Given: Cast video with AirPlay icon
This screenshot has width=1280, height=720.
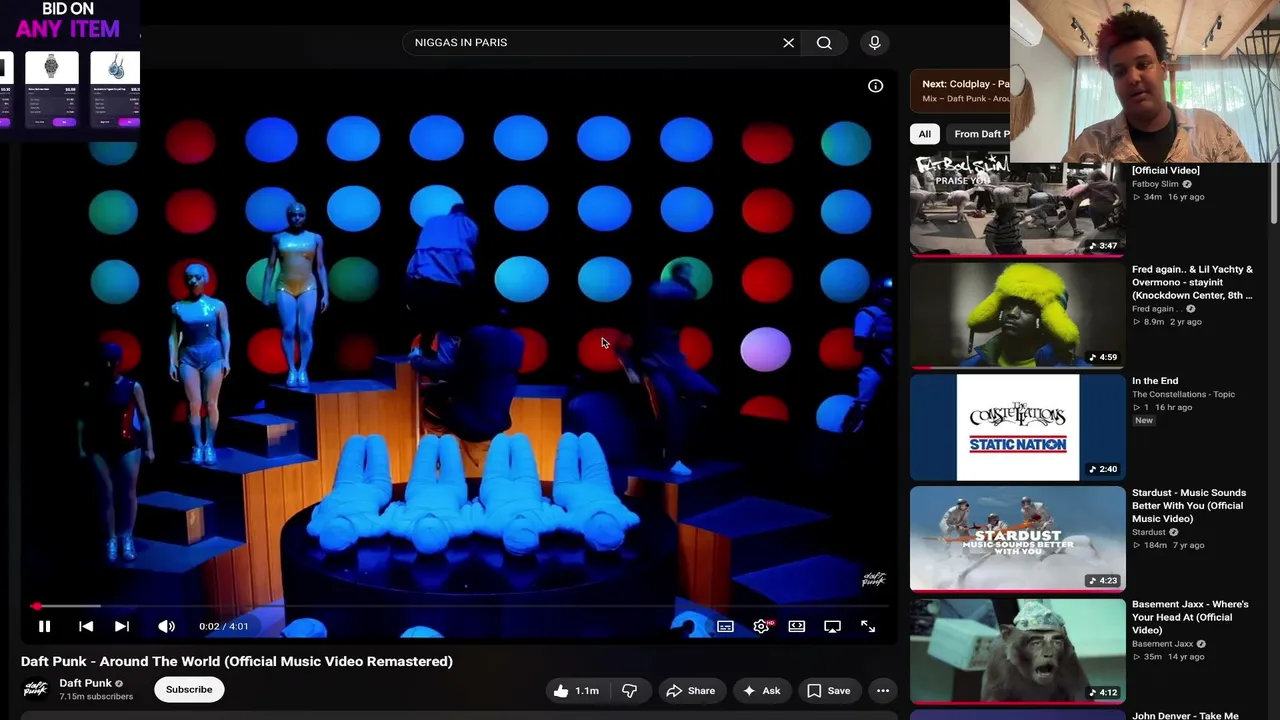Looking at the screenshot, I should point(832,626).
